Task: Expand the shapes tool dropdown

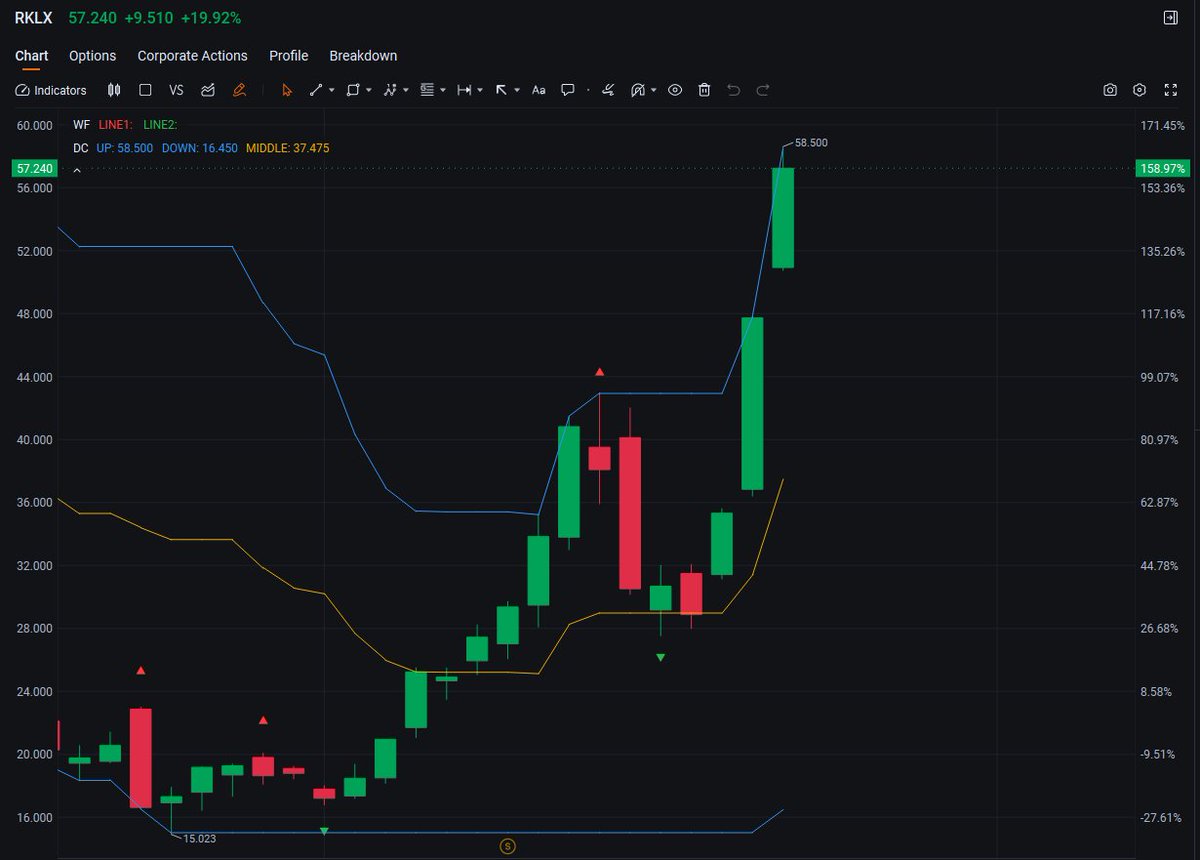Action: pyautogui.click(x=368, y=90)
